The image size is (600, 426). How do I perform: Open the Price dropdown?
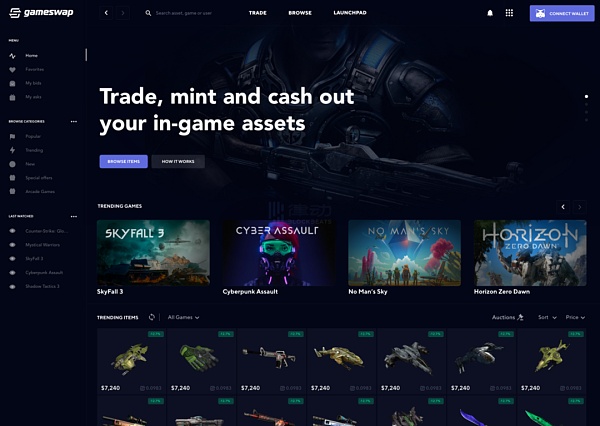point(575,317)
